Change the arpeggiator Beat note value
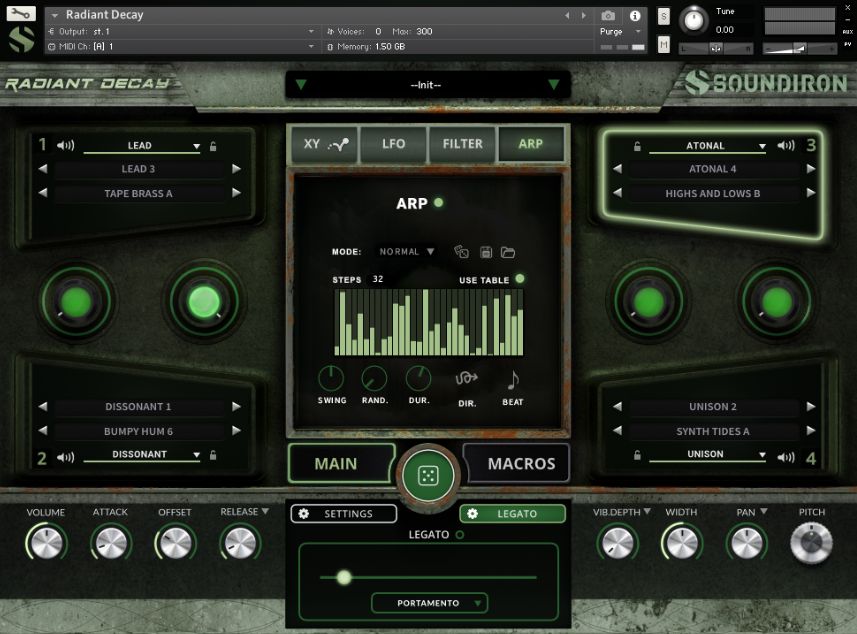Image resolution: width=857 pixels, height=634 pixels. [x=512, y=379]
